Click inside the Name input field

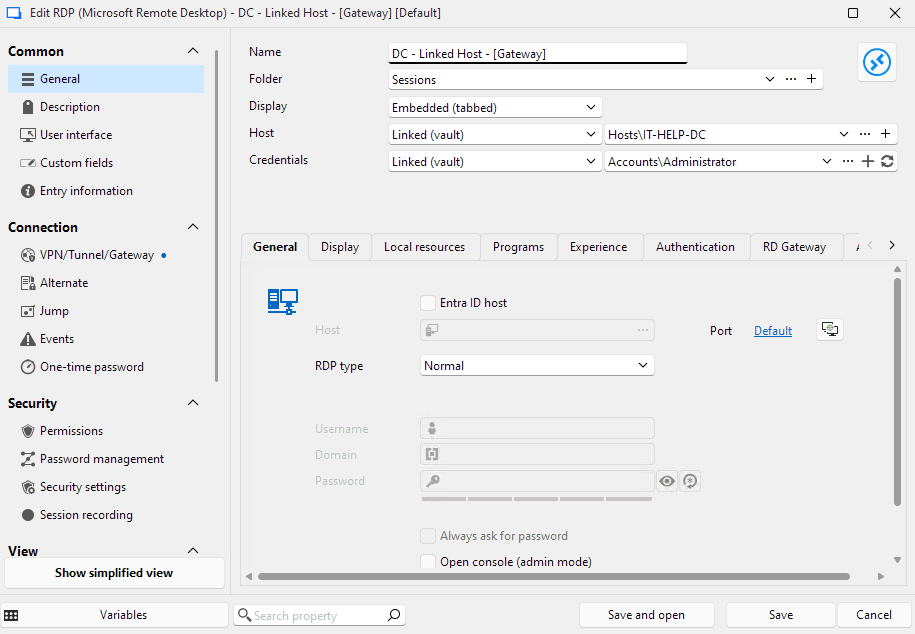[537, 52]
